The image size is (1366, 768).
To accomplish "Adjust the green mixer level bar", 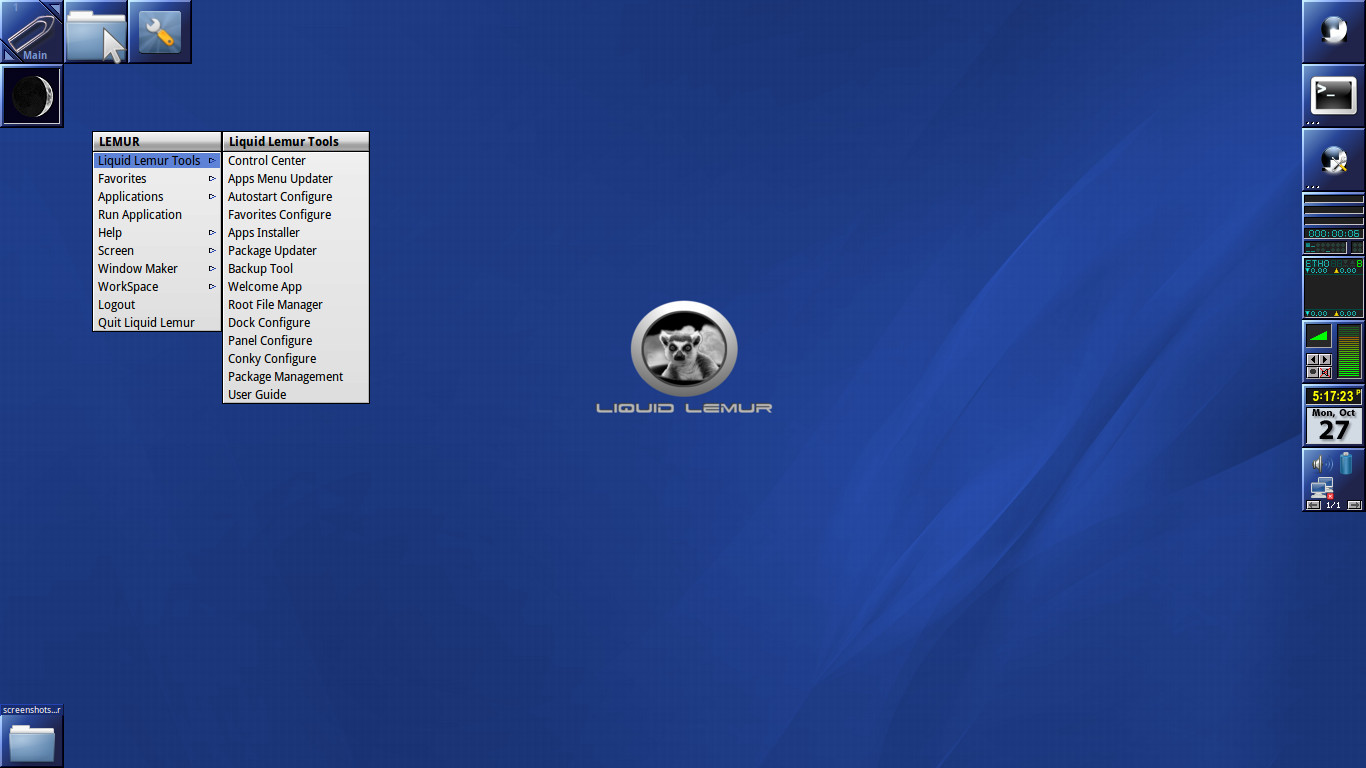I will (1349, 352).
